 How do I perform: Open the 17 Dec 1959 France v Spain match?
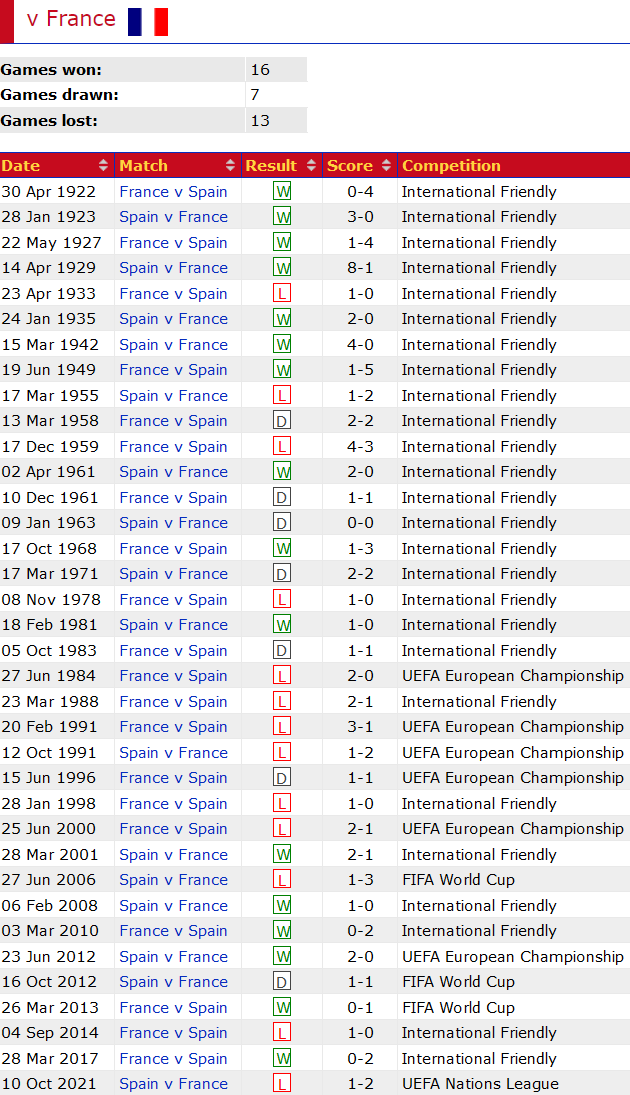173,447
